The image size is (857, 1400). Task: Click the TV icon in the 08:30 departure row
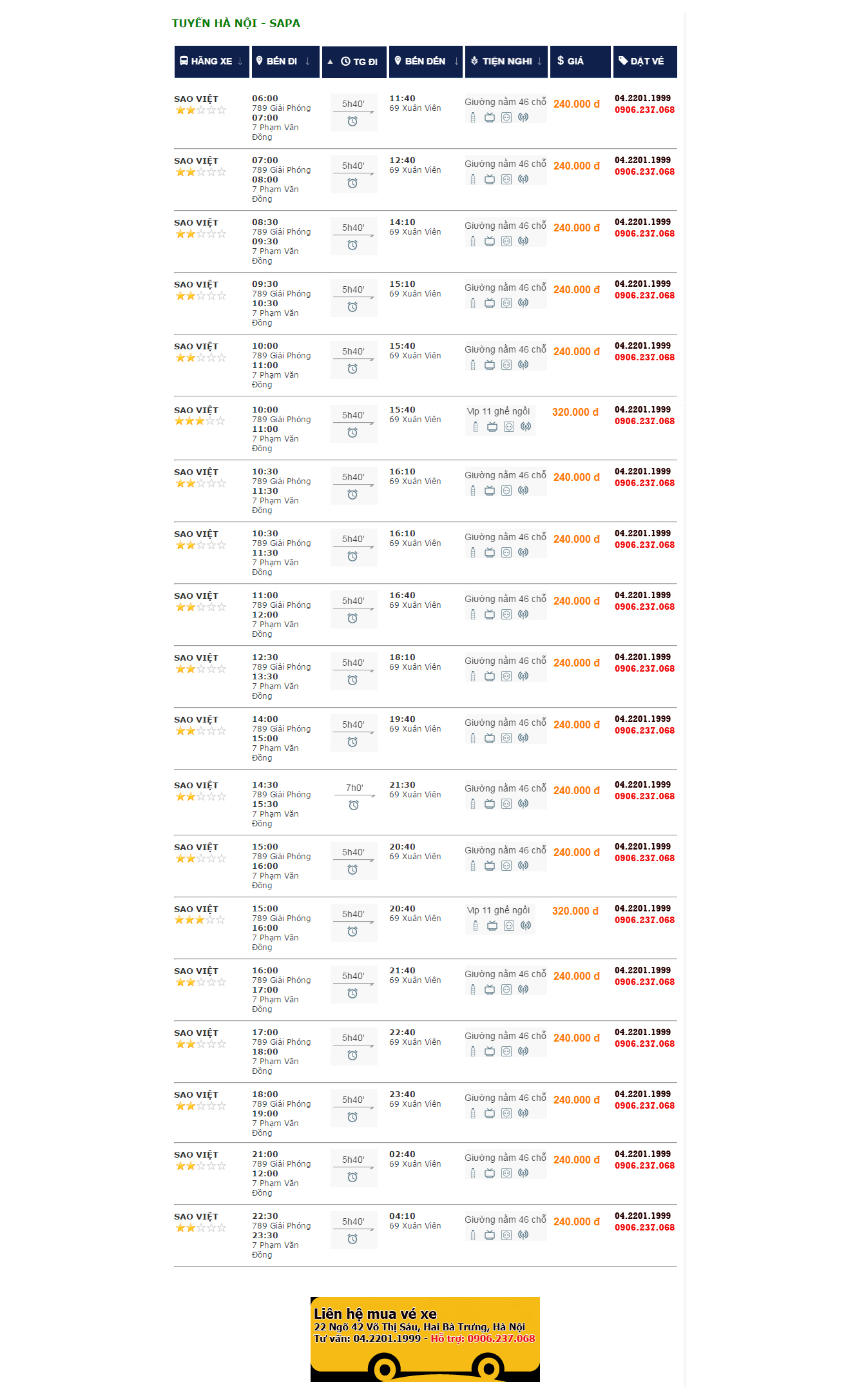coord(490,241)
